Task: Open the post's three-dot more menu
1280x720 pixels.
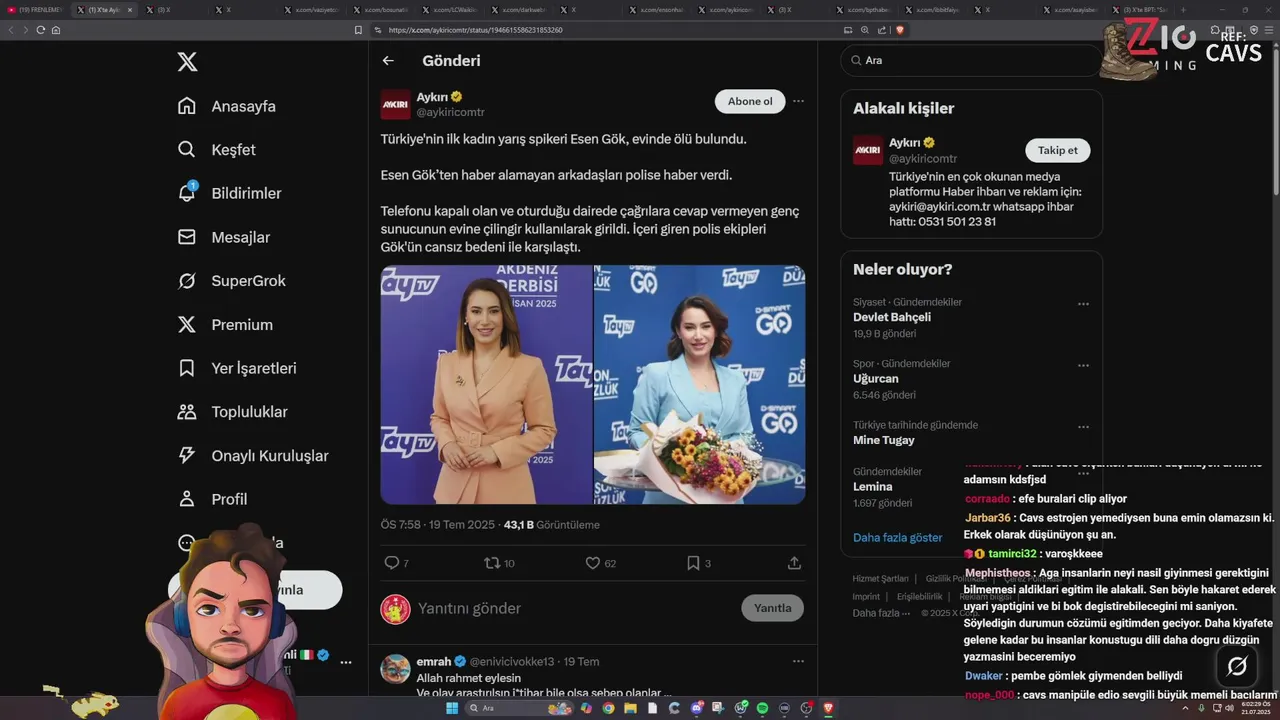Action: point(798,101)
